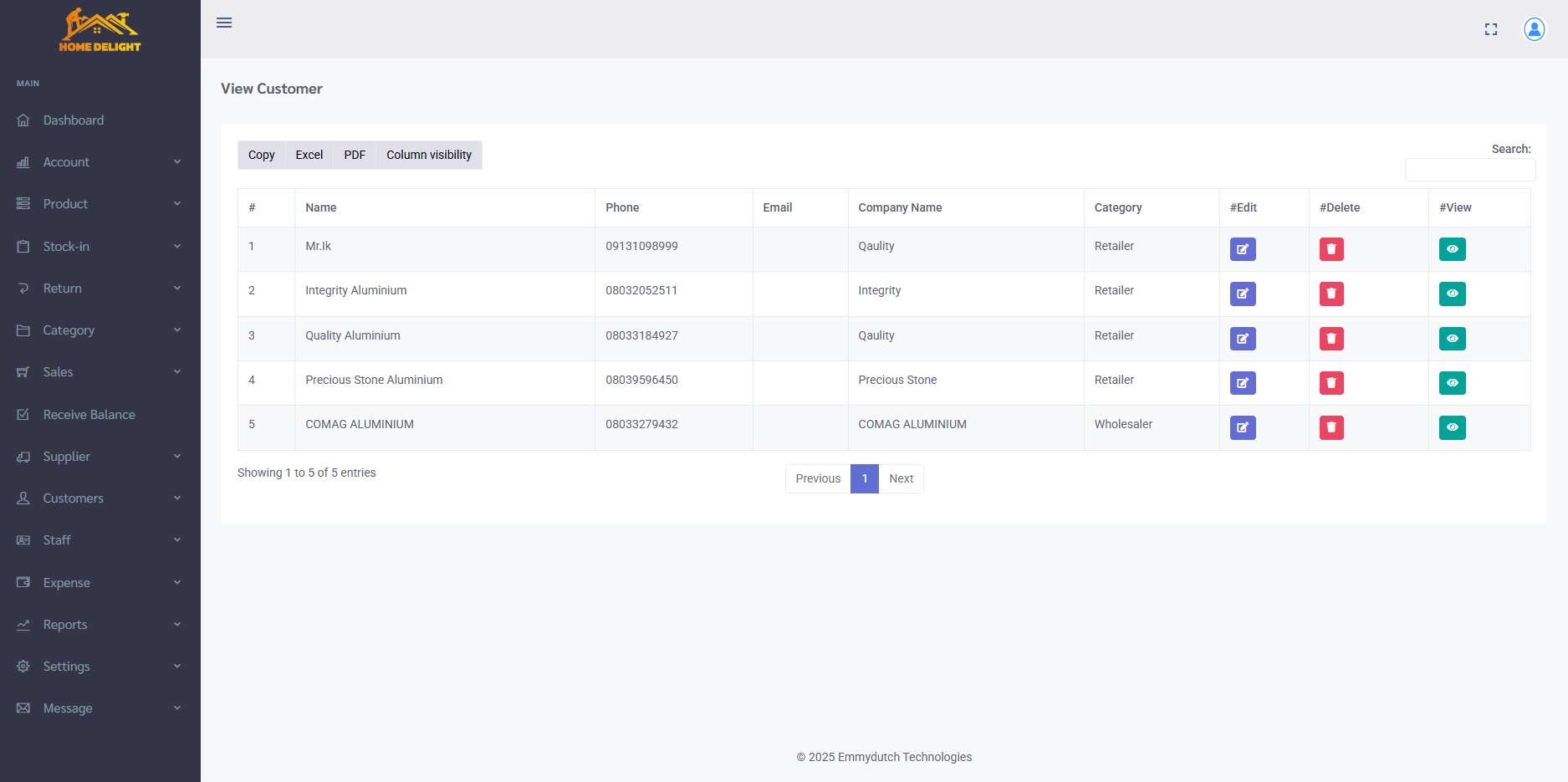Edit the Integrity Aluminium customer
Screen dimensions: 1568x782
pyautogui.click(x=1243, y=294)
